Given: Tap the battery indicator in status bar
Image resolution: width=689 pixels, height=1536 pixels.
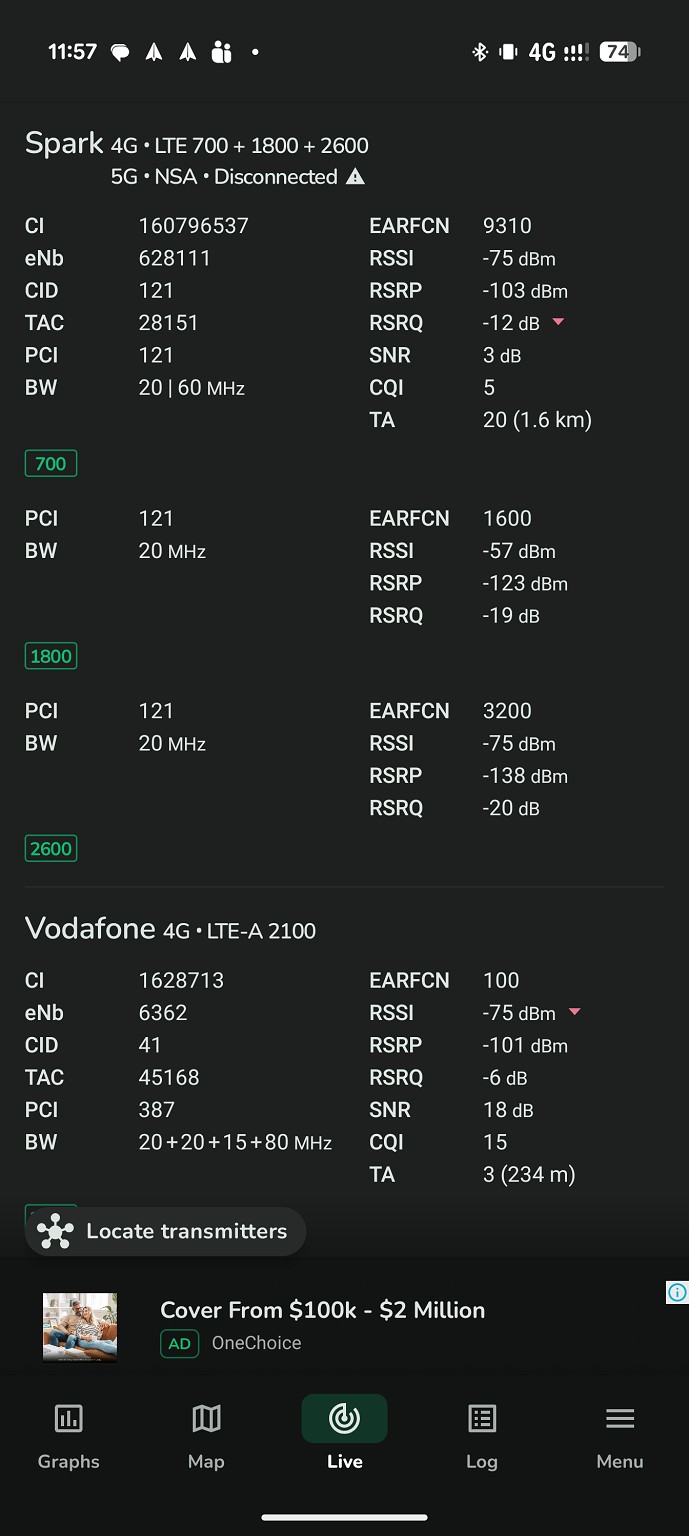Looking at the screenshot, I should click(x=619, y=52).
